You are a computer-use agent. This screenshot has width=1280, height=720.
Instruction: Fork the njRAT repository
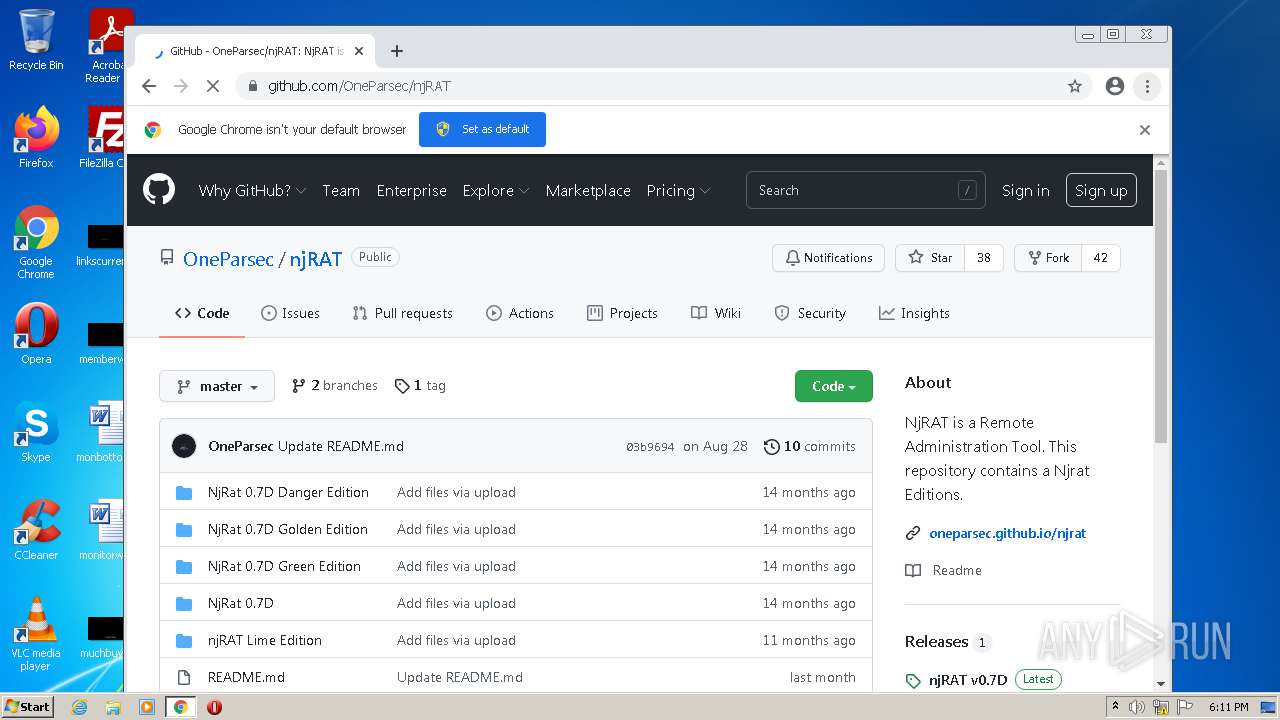[1047, 258]
